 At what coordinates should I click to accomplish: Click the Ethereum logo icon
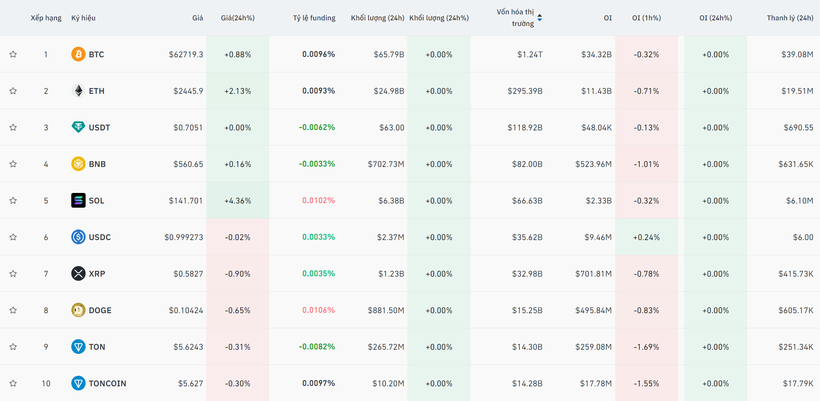tap(78, 91)
